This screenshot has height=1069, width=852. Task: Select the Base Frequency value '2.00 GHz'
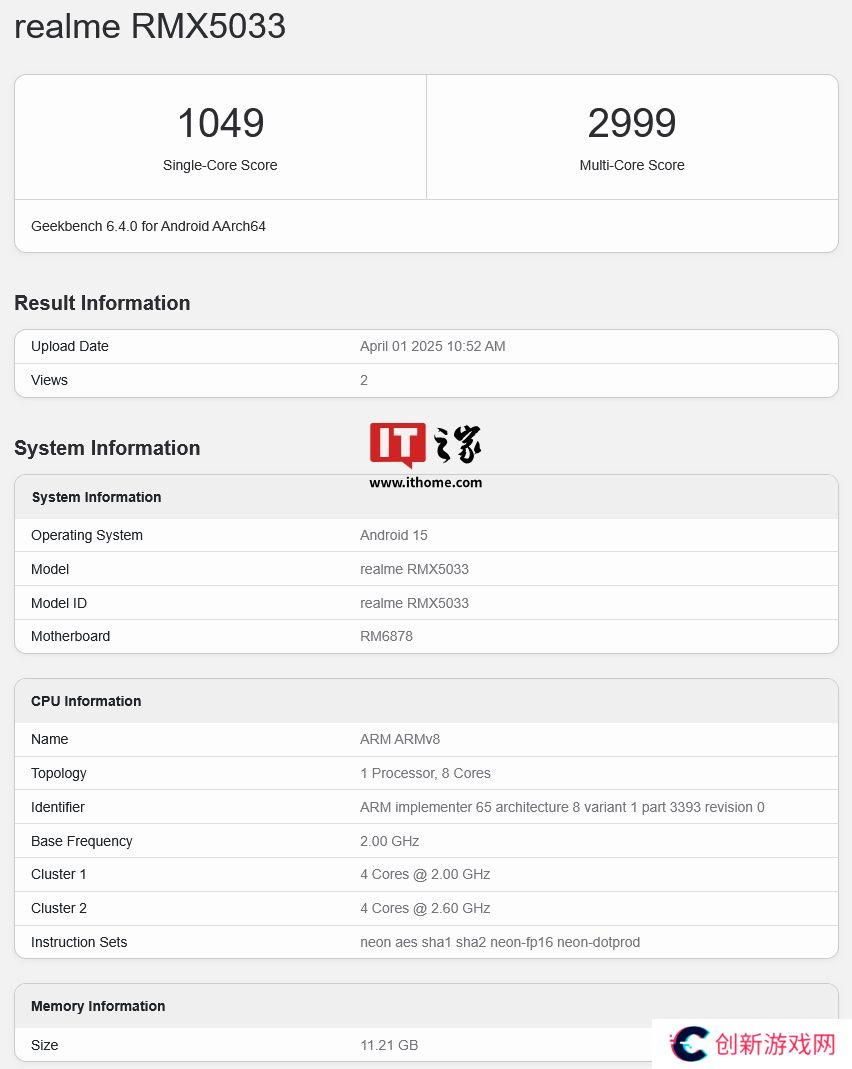(x=390, y=841)
